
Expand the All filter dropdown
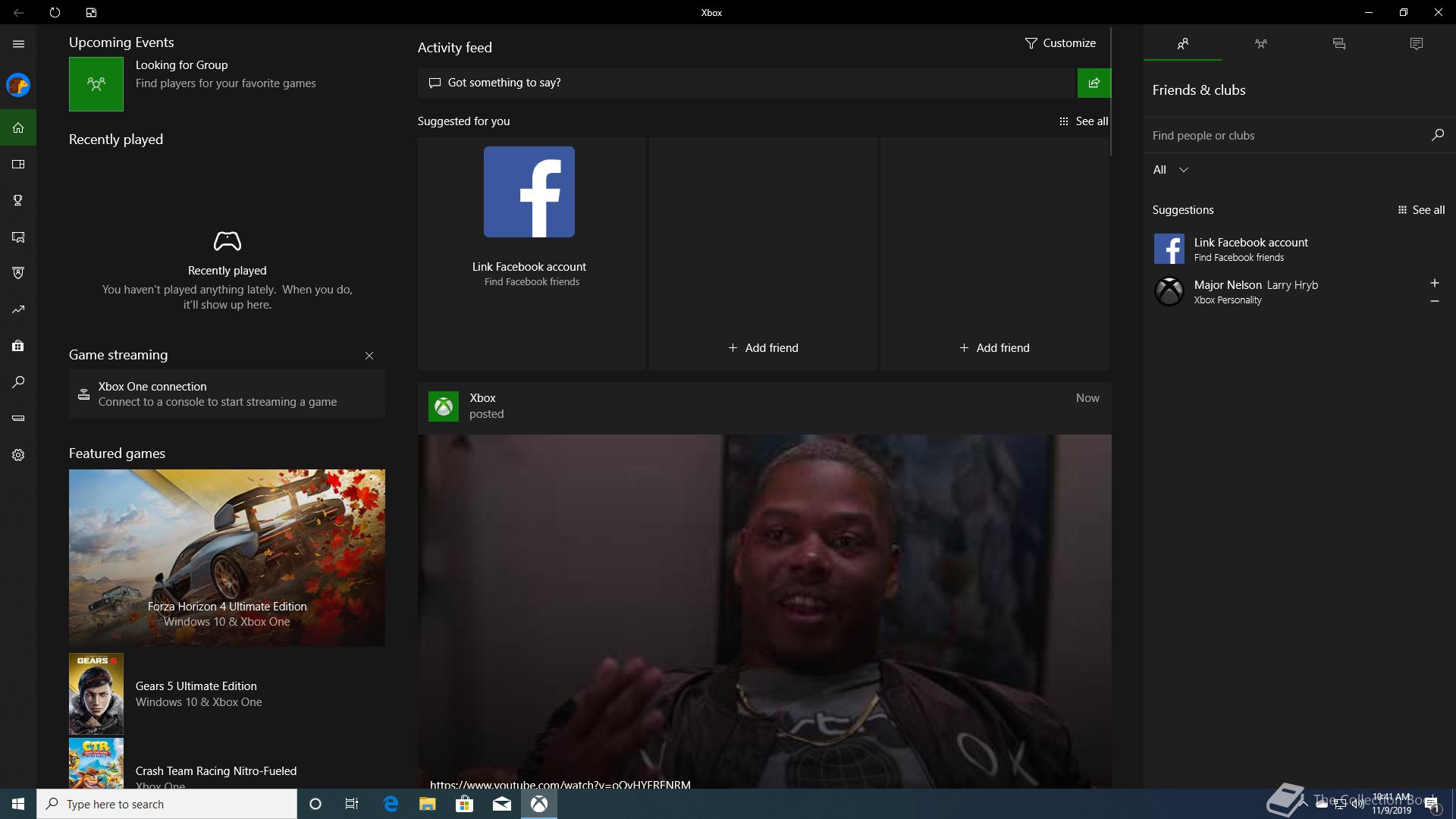point(1170,170)
